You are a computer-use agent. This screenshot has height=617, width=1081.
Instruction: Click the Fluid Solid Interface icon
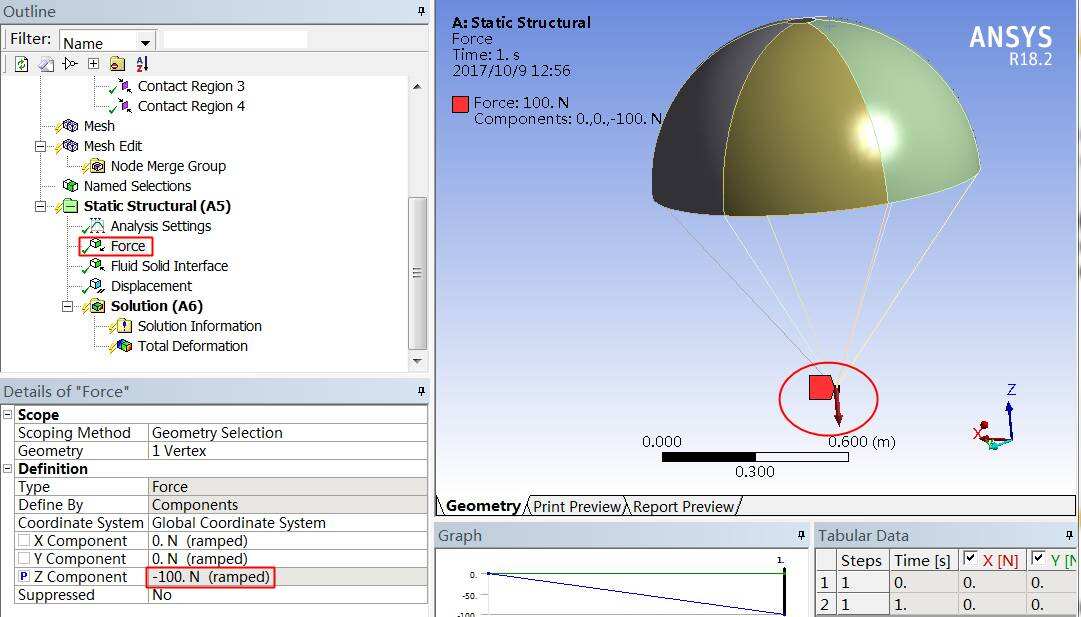coord(97,266)
